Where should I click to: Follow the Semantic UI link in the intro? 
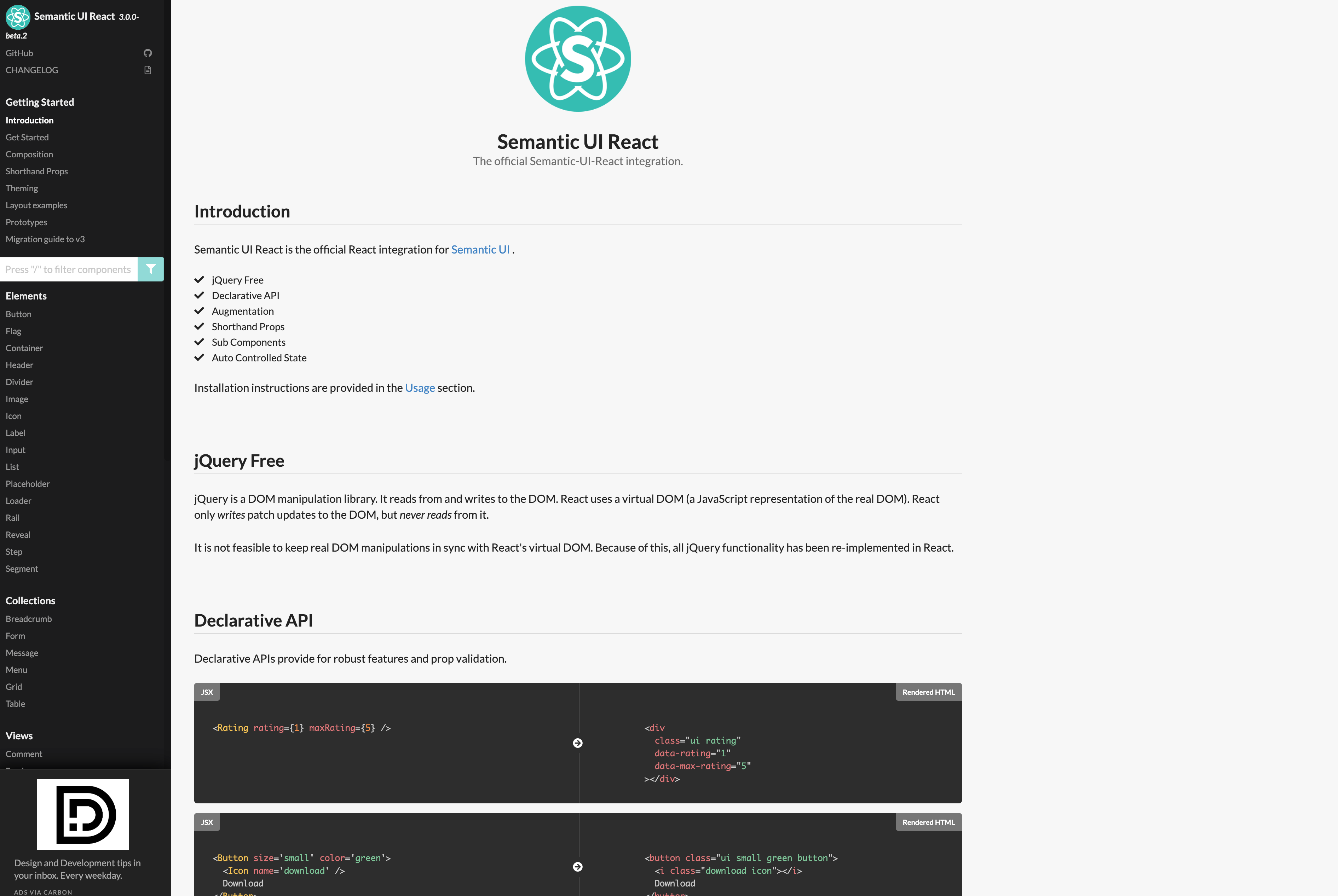(x=480, y=249)
